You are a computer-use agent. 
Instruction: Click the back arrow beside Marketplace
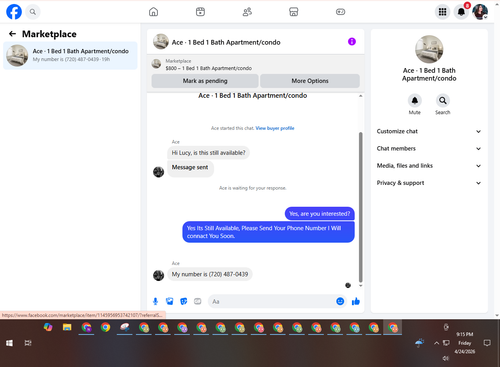[12, 34]
